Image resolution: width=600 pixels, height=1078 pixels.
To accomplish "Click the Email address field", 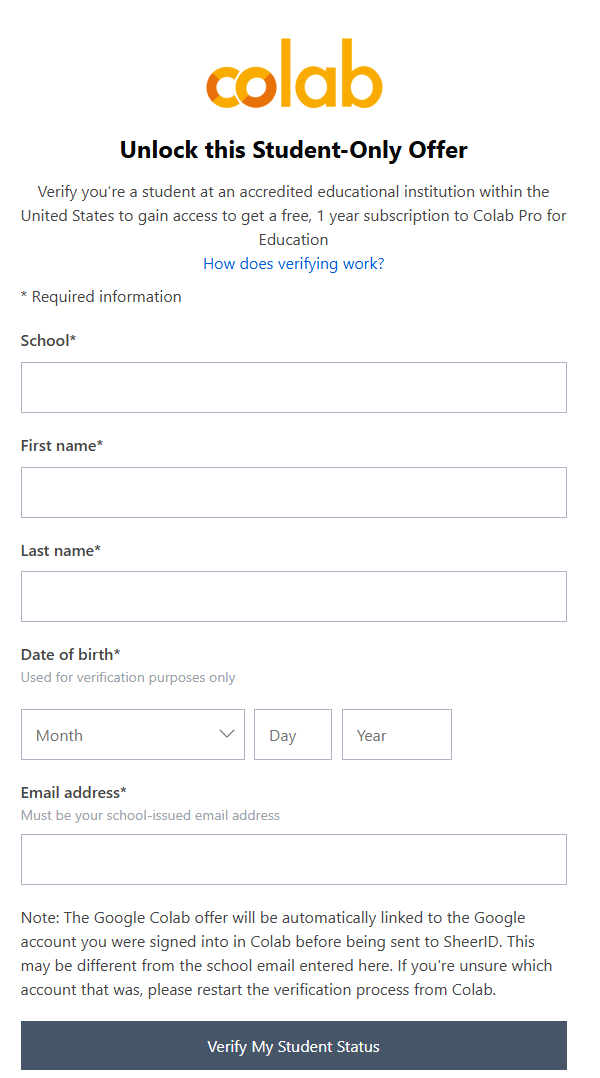I will pos(293,859).
